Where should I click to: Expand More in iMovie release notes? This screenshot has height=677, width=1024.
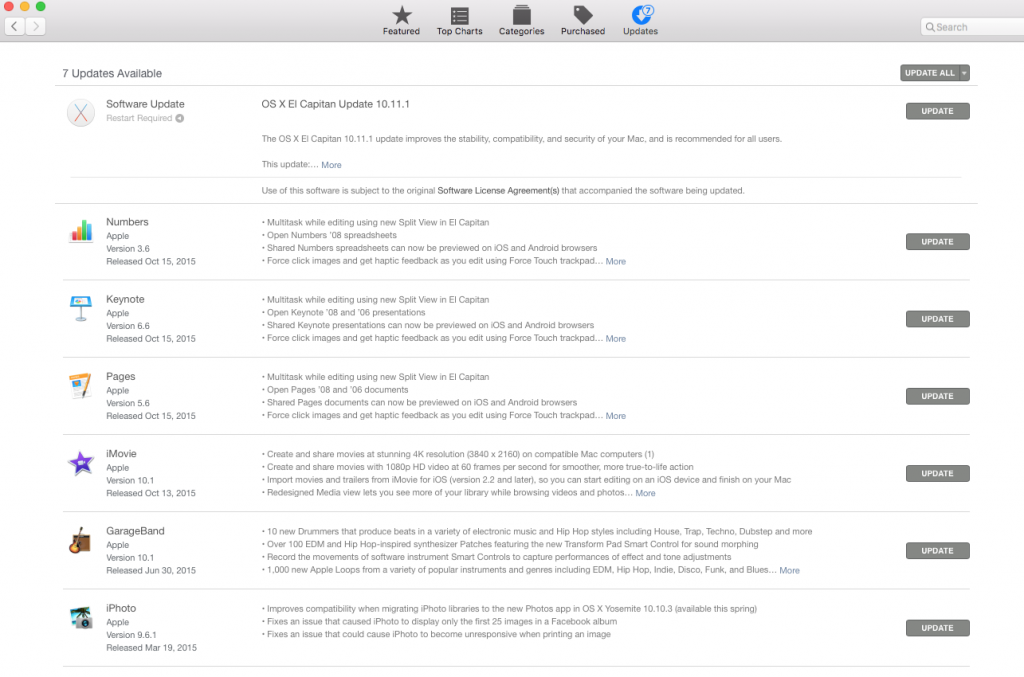[x=645, y=493]
